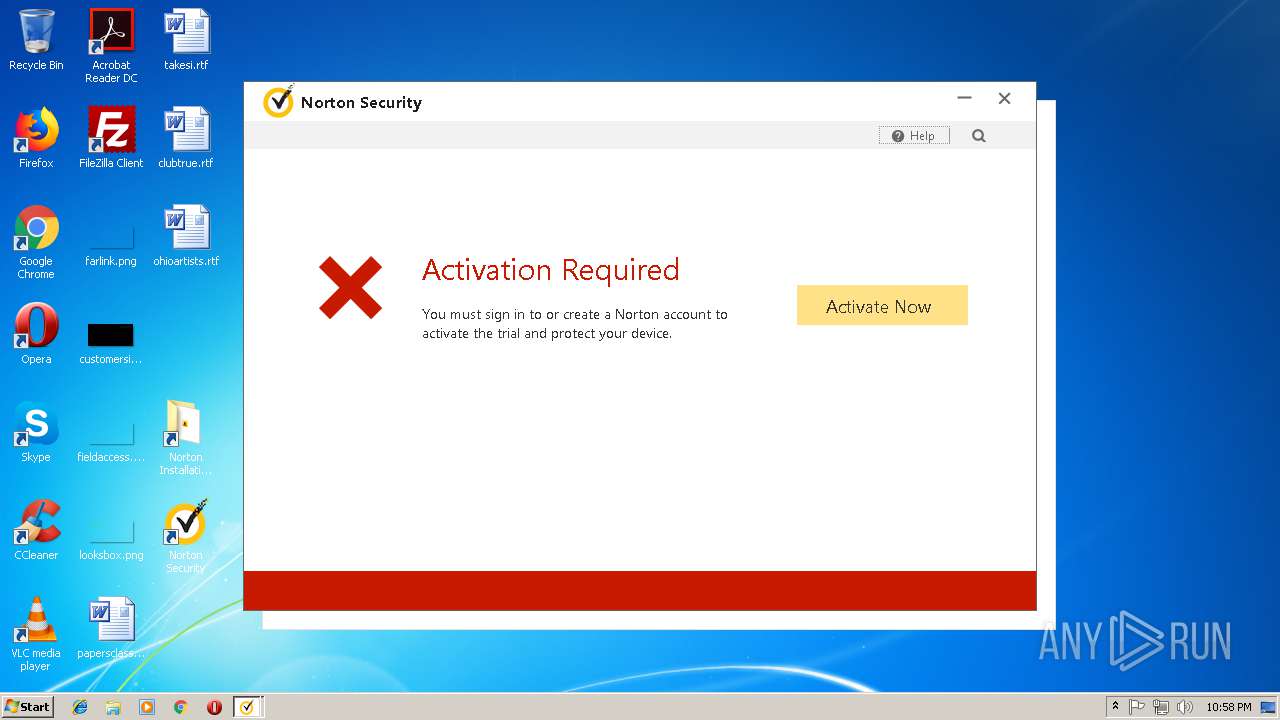Viewport: 1280px width, 720px height.
Task: Click the red X activation status icon
Action: coord(350,288)
